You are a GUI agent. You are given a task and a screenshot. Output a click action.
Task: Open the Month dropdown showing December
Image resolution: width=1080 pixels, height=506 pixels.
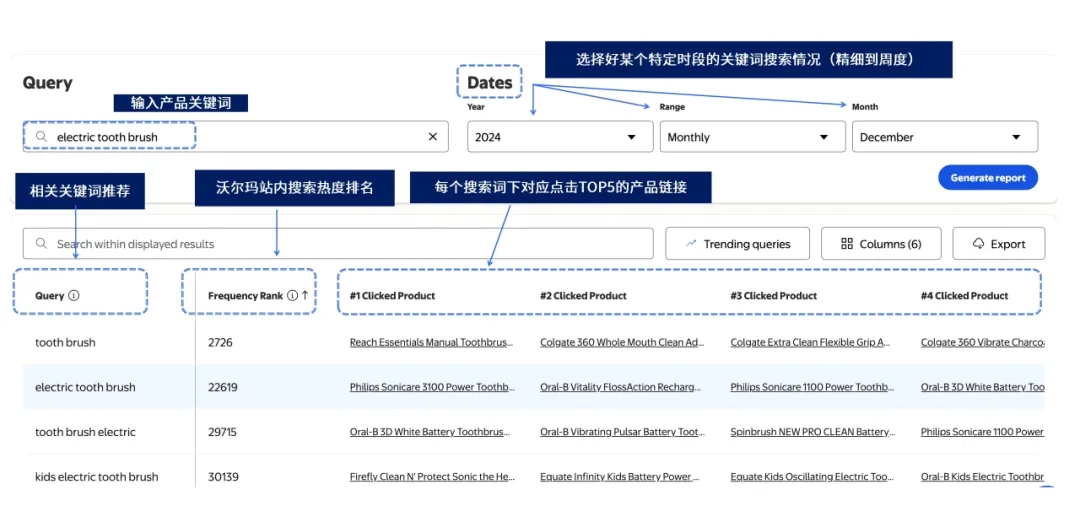pos(945,136)
